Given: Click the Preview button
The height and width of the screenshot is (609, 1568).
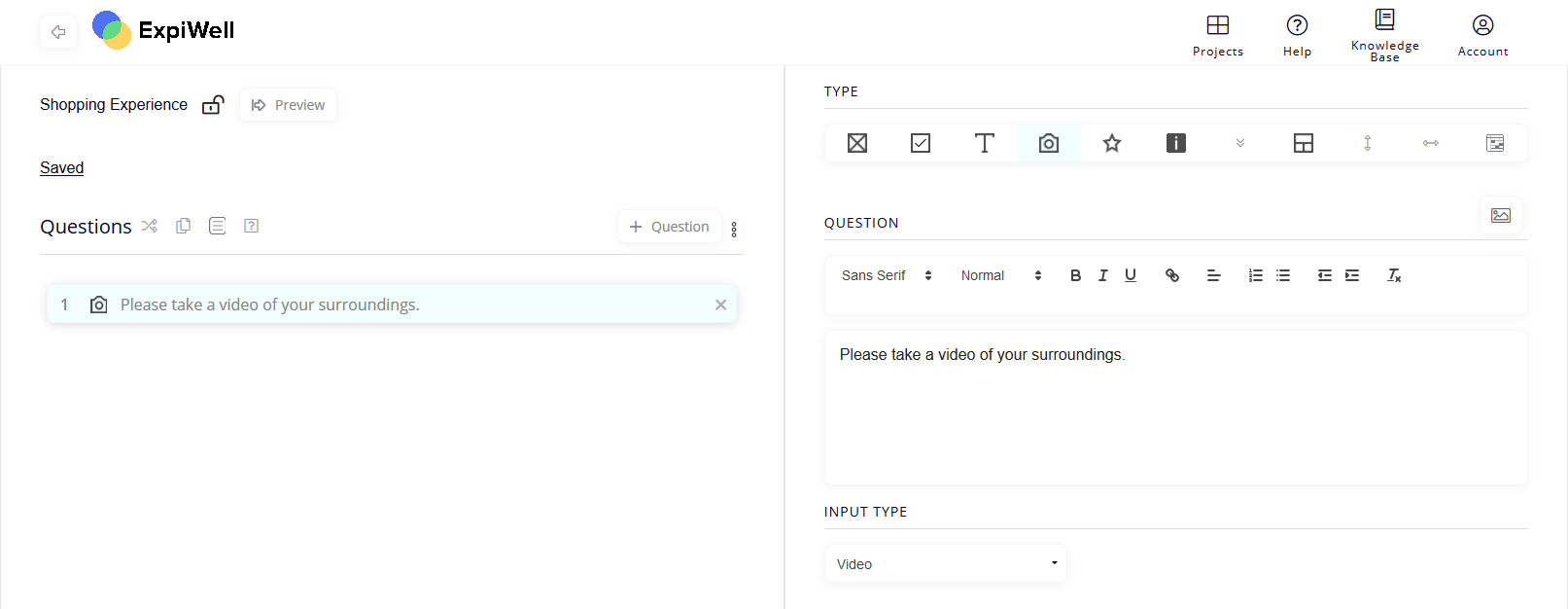Looking at the screenshot, I should click(x=288, y=105).
